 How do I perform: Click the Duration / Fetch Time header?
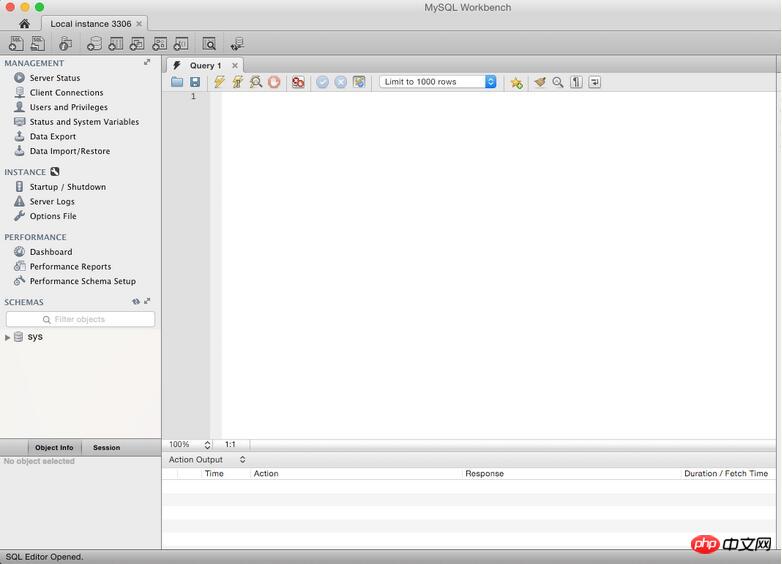click(726, 473)
